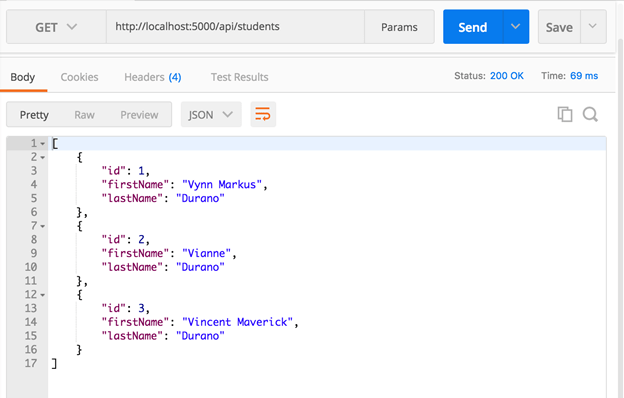Viewport: 624px width, 398px height.
Task: Select the Pretty view mode
Action: tap(34, 115)
